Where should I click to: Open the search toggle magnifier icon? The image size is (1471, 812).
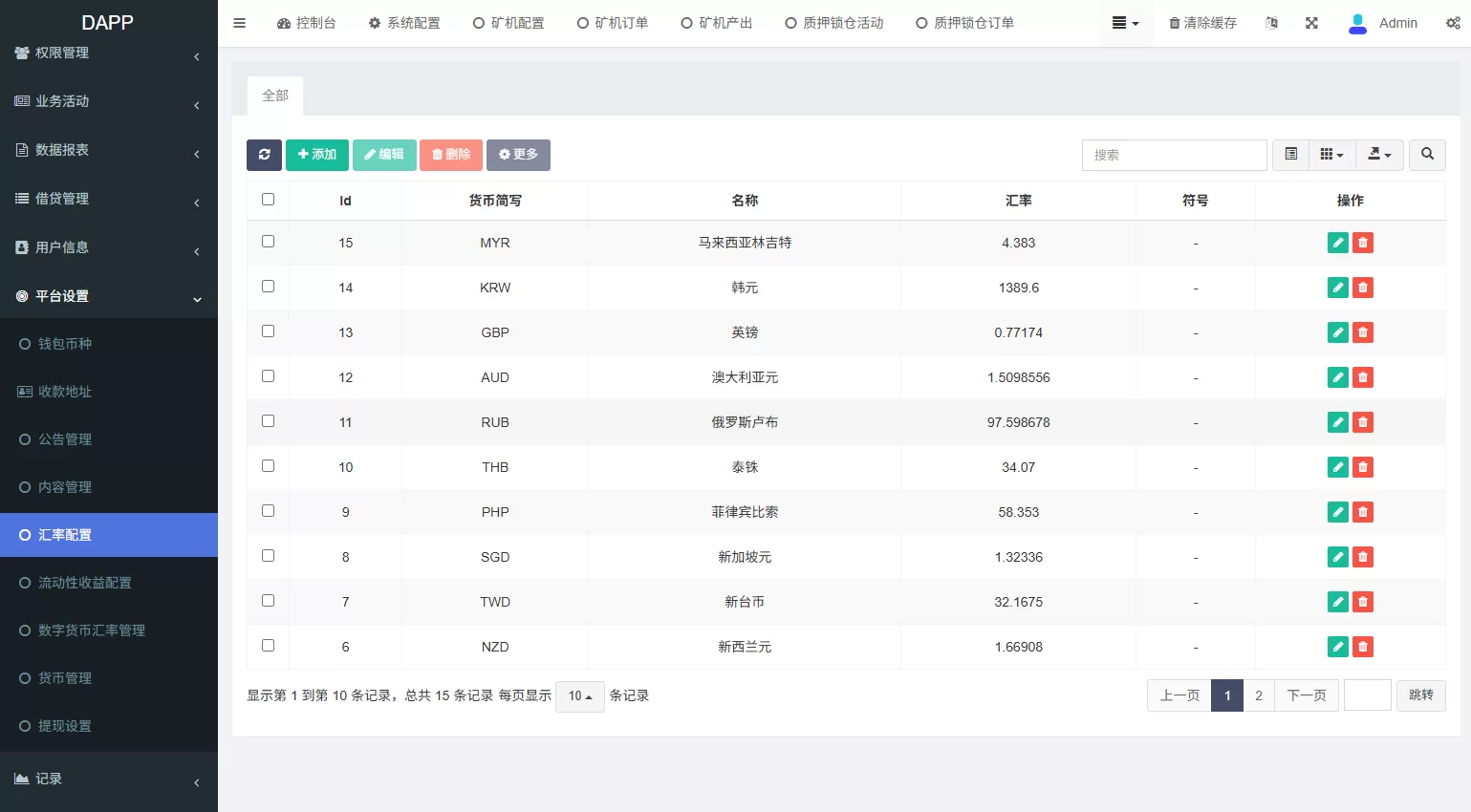coord(1427,155)
